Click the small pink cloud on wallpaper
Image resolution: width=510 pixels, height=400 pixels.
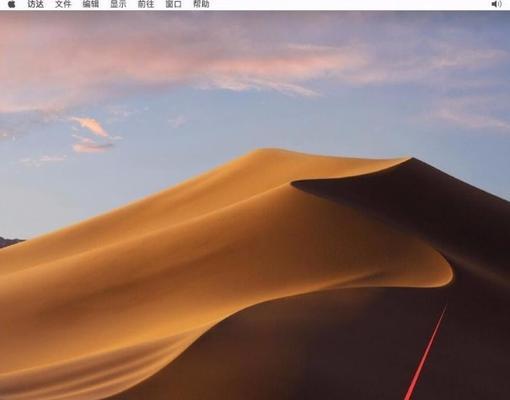(x=91, y=126)
